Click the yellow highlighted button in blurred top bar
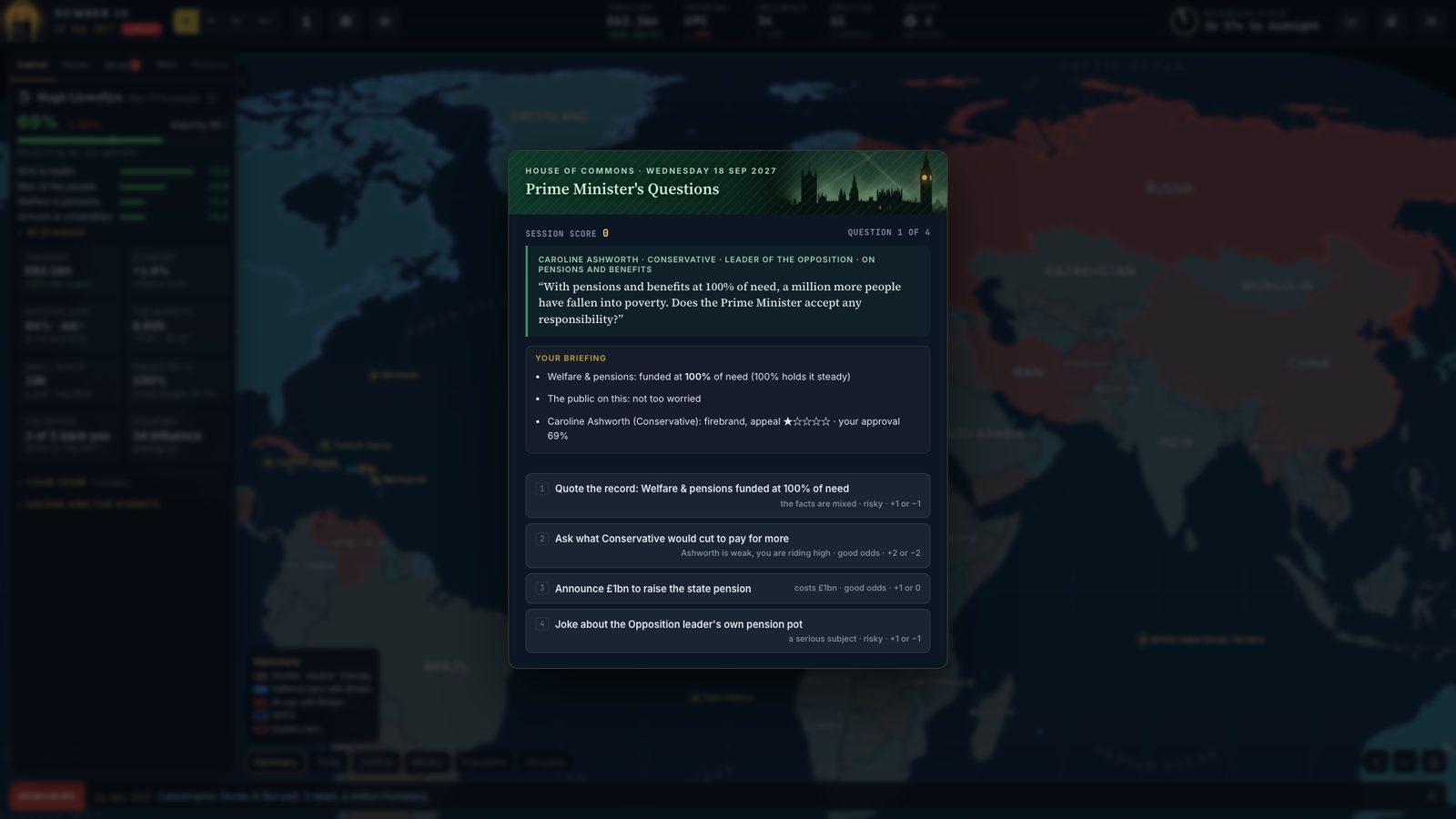Image resolution: width=1456 pixels, height=819 pixels. tap(186, 21)
